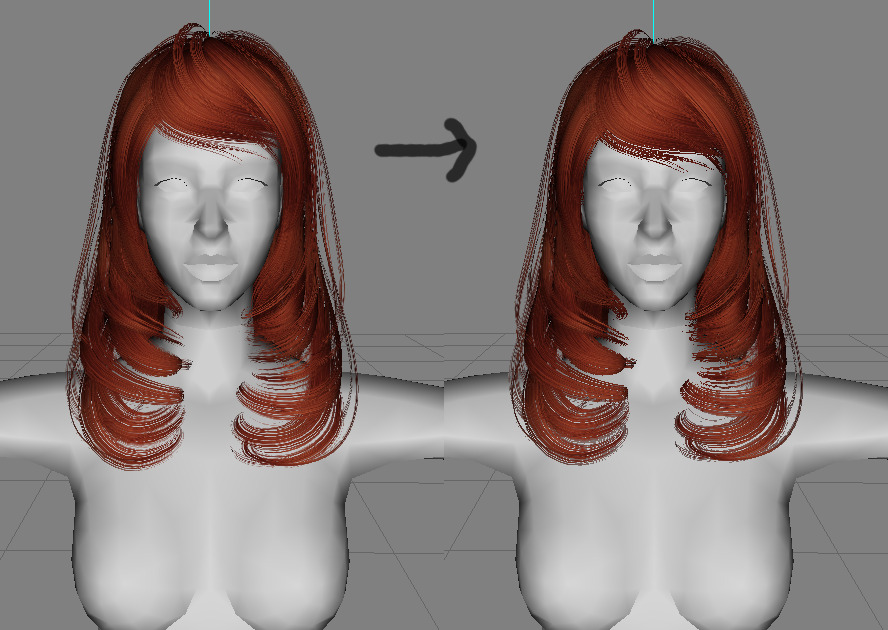
Task: Click the right model's lips
Action: click(x=654, y=266)
